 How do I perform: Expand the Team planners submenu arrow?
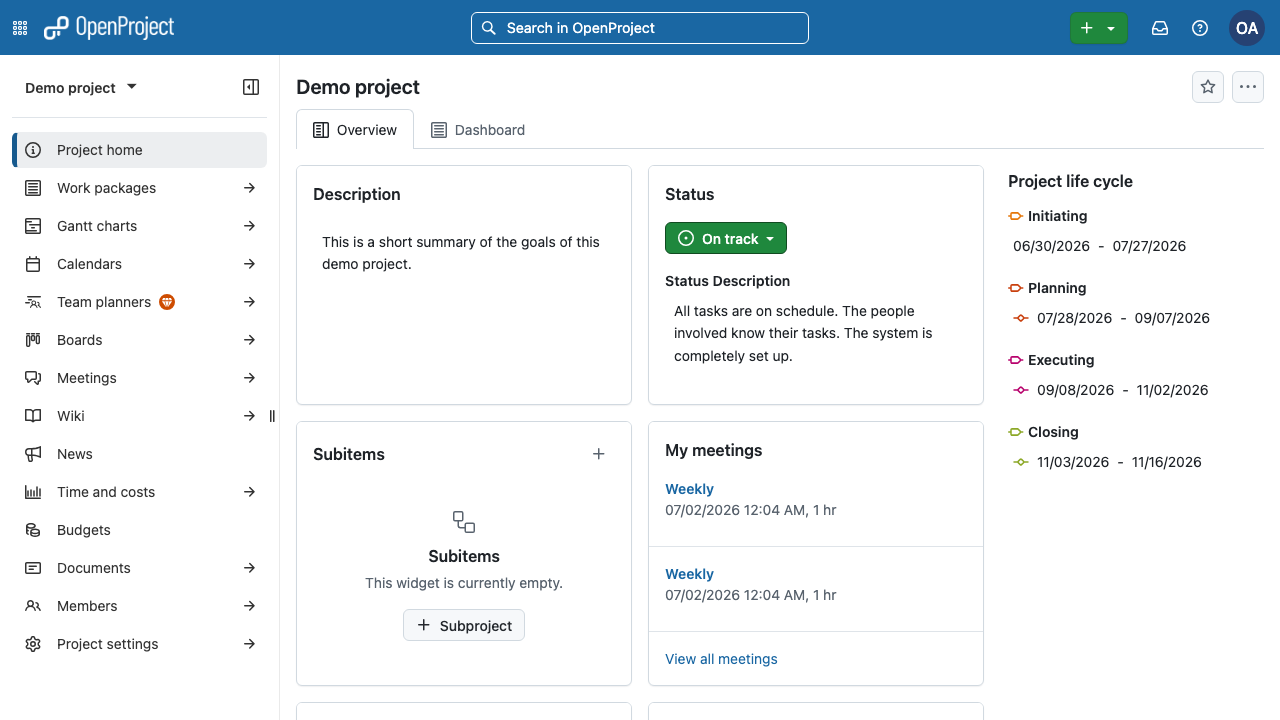(249, 302)
